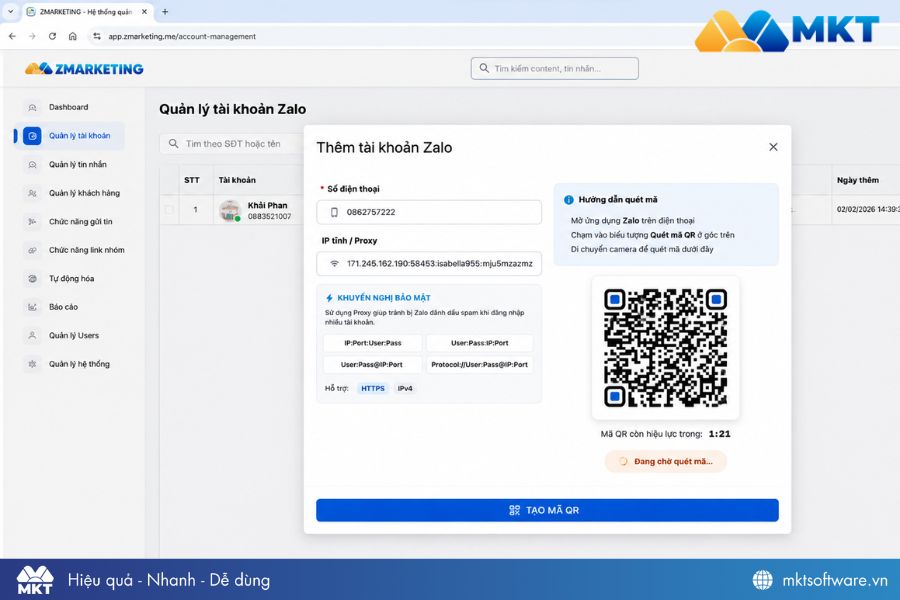Viewport: 900px width, 600px height.
Task: Click the date 02/02/2026 cell
Action: (x=868, y=210)
